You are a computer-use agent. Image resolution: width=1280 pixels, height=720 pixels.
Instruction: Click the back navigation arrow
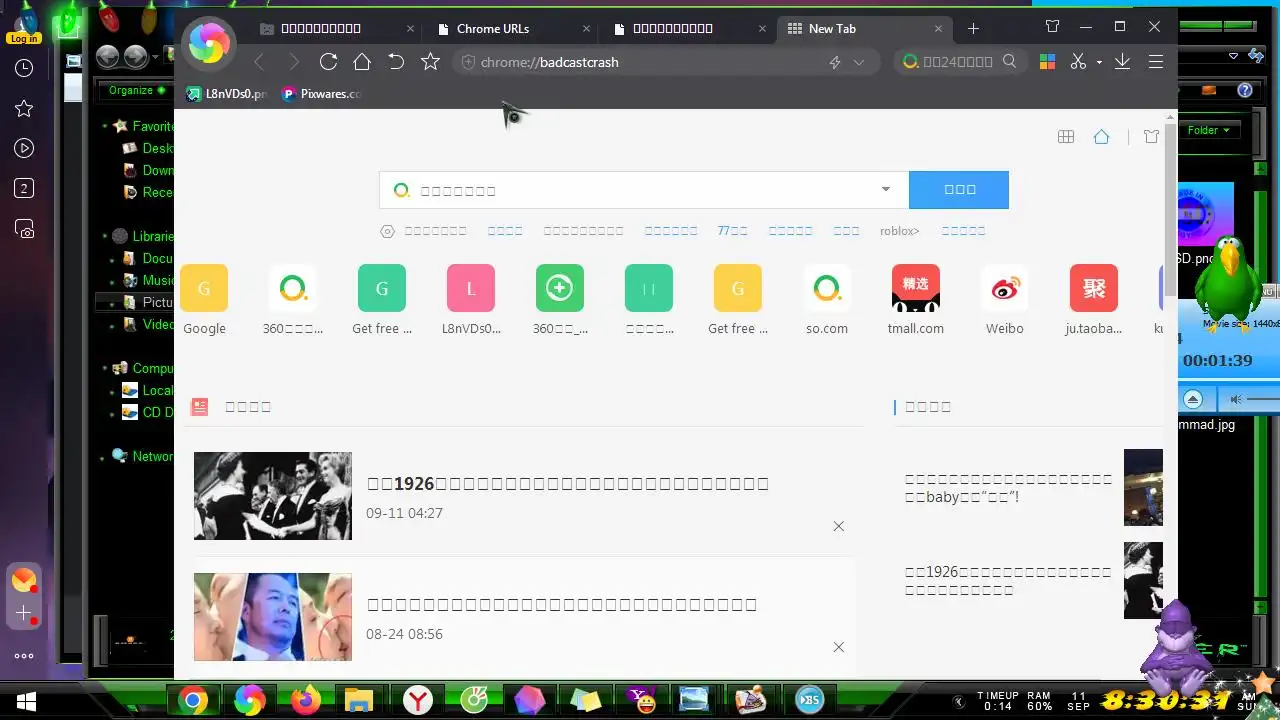tap(259, 62)
